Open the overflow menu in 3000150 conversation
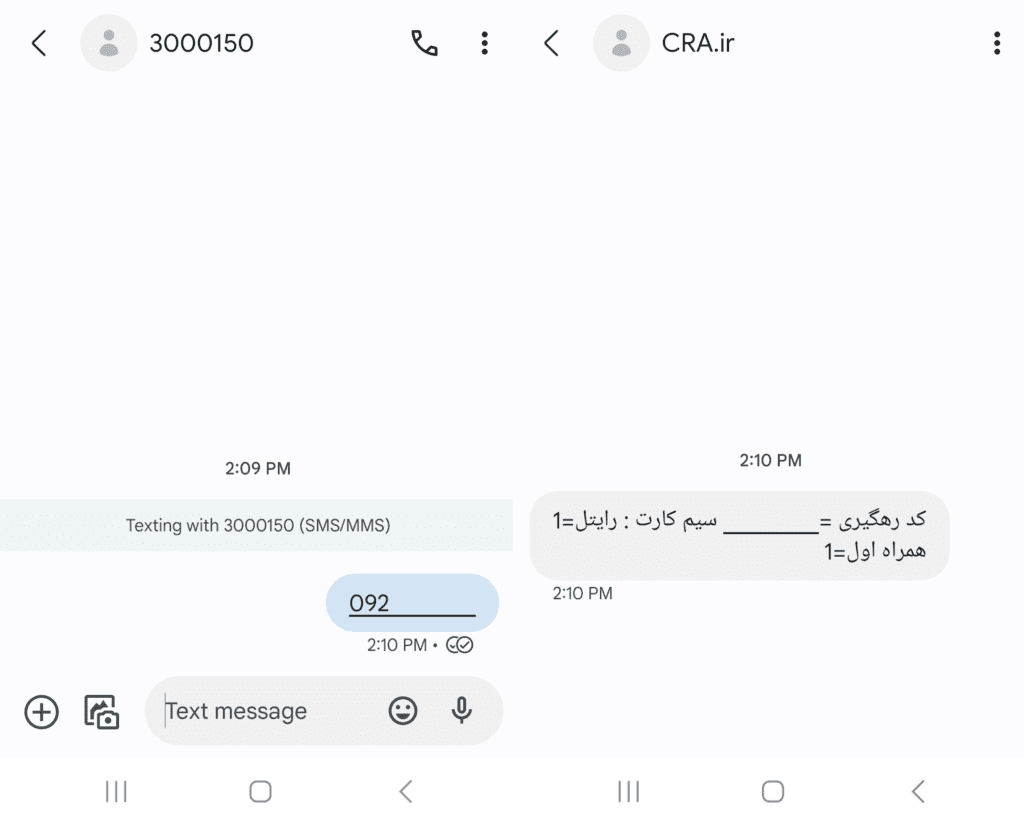 pos(484,43)
